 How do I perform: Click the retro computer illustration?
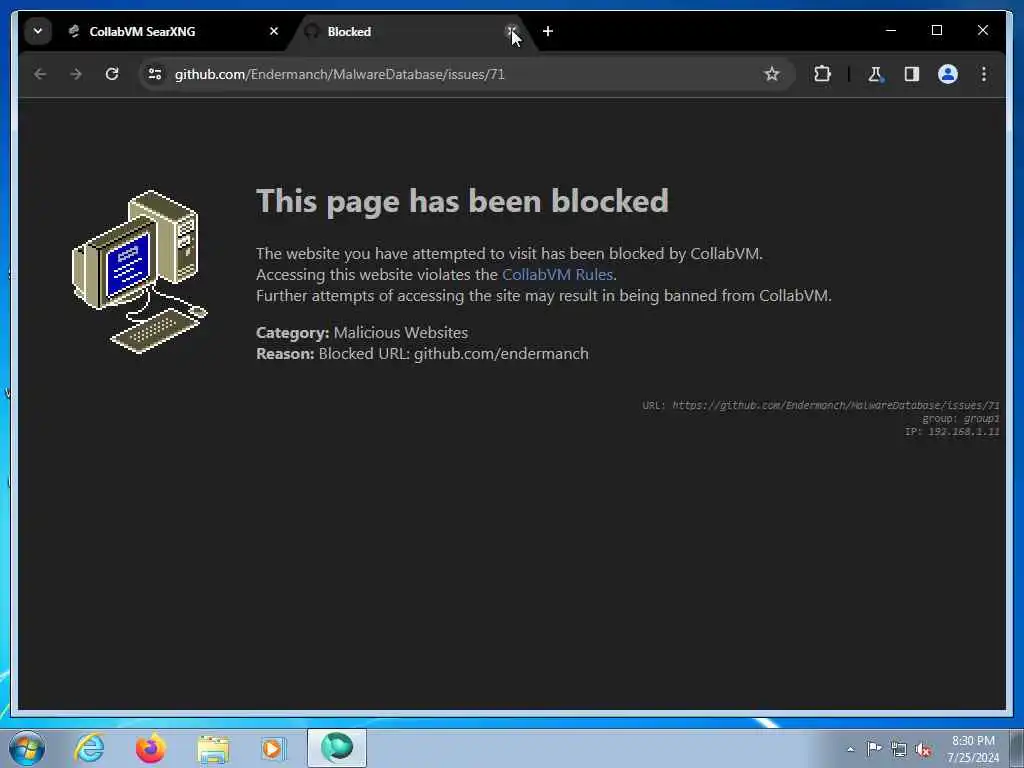point(139,271)
